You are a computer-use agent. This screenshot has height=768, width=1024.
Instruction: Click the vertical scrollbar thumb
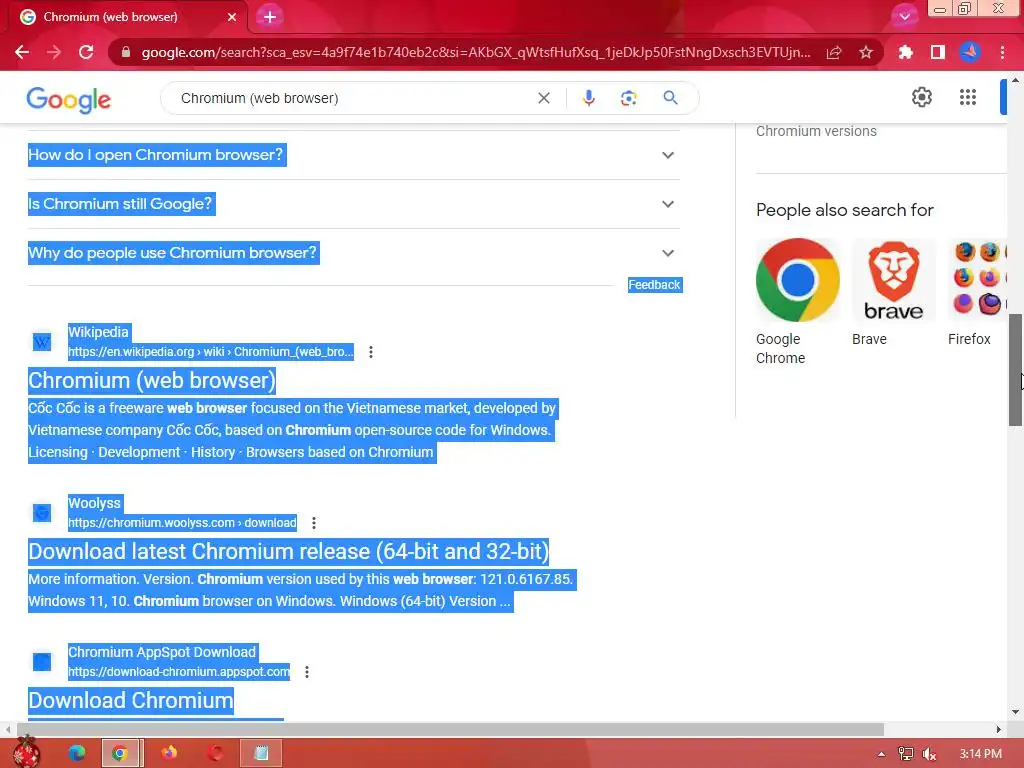[1015, 370]
